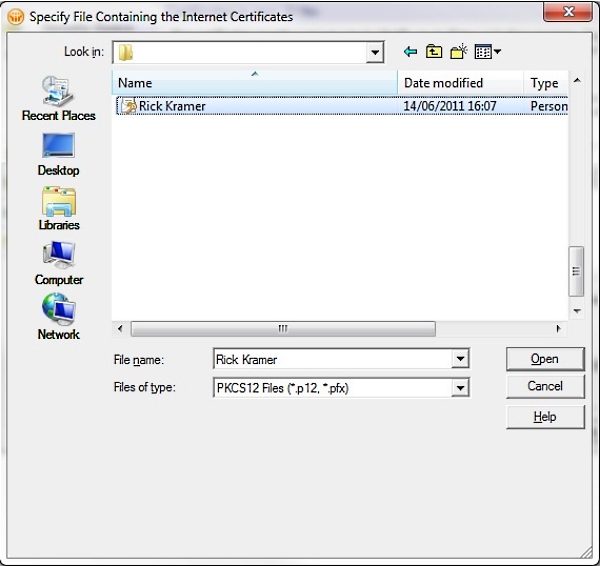
Task: Select the Rick Kramer certificate file
Action: click(342, 106)
